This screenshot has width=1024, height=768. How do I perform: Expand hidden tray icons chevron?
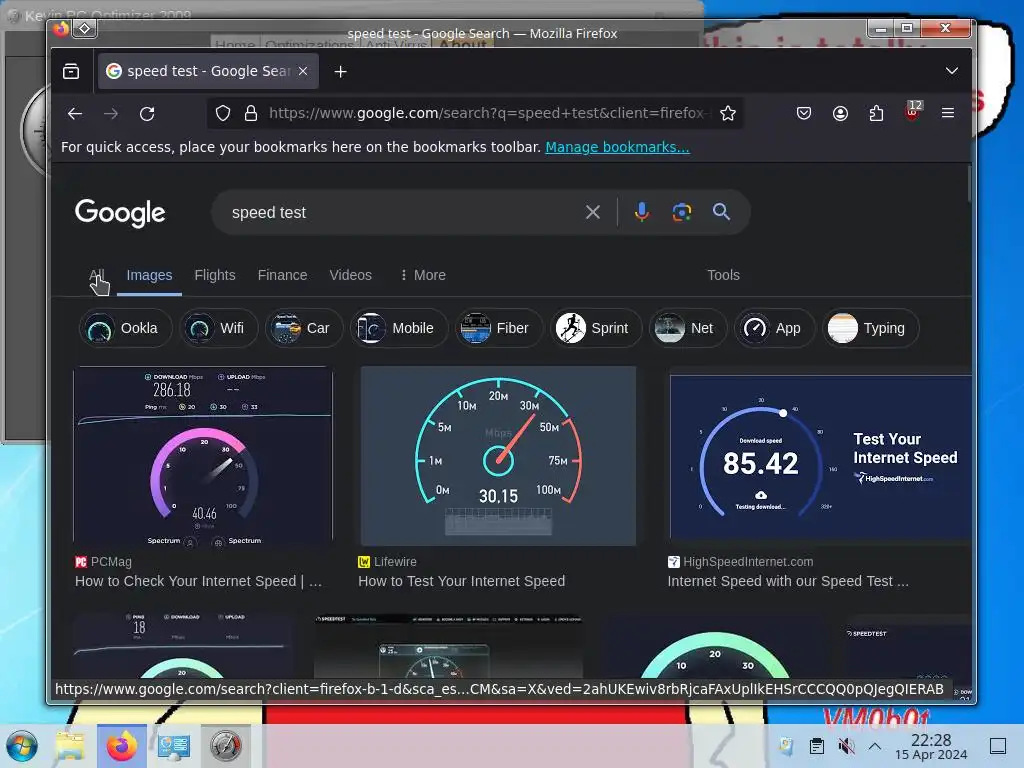(x=875, y=746)
